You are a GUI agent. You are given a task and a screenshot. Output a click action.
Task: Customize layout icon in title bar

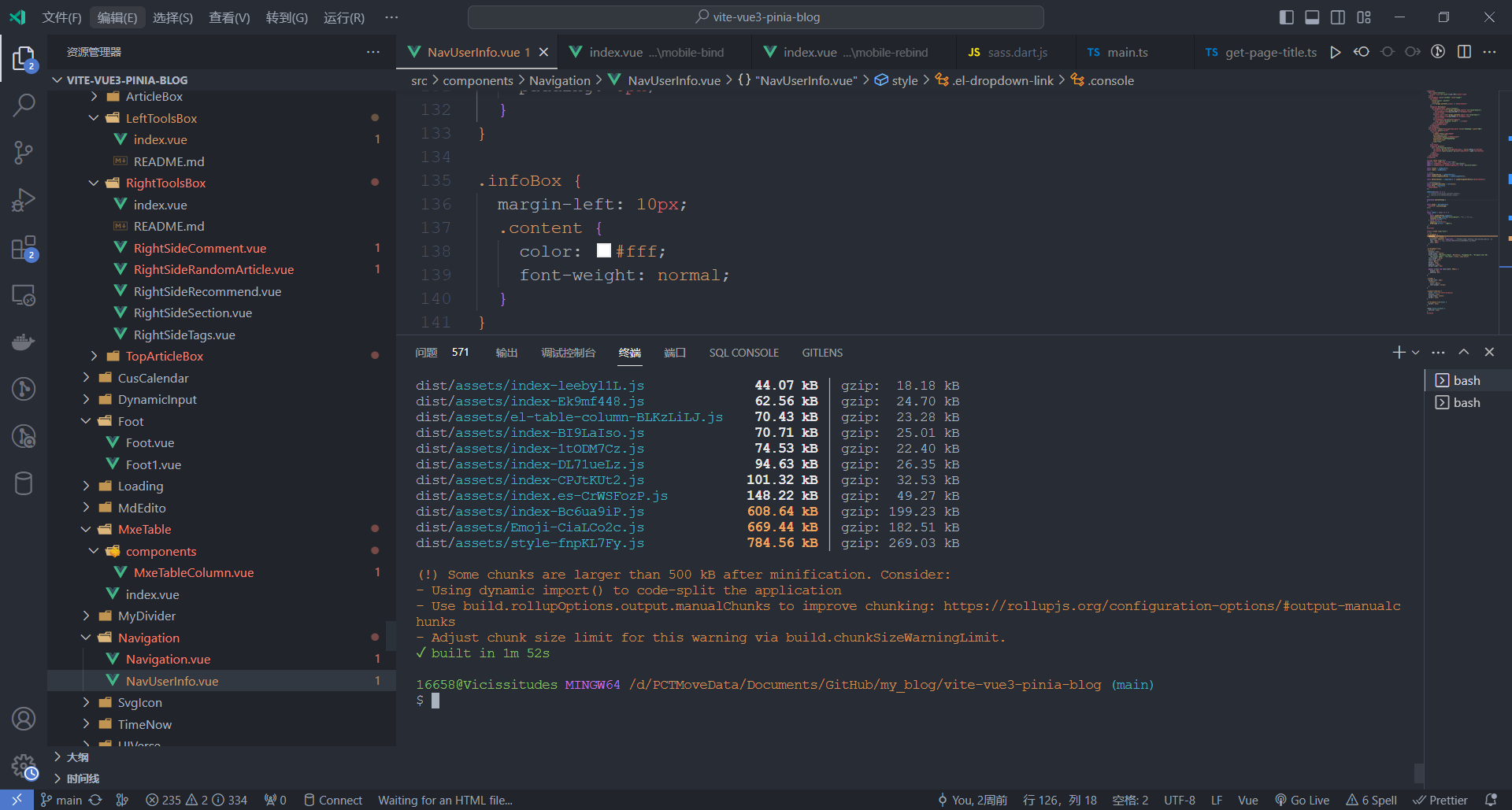click(1364, 17)
